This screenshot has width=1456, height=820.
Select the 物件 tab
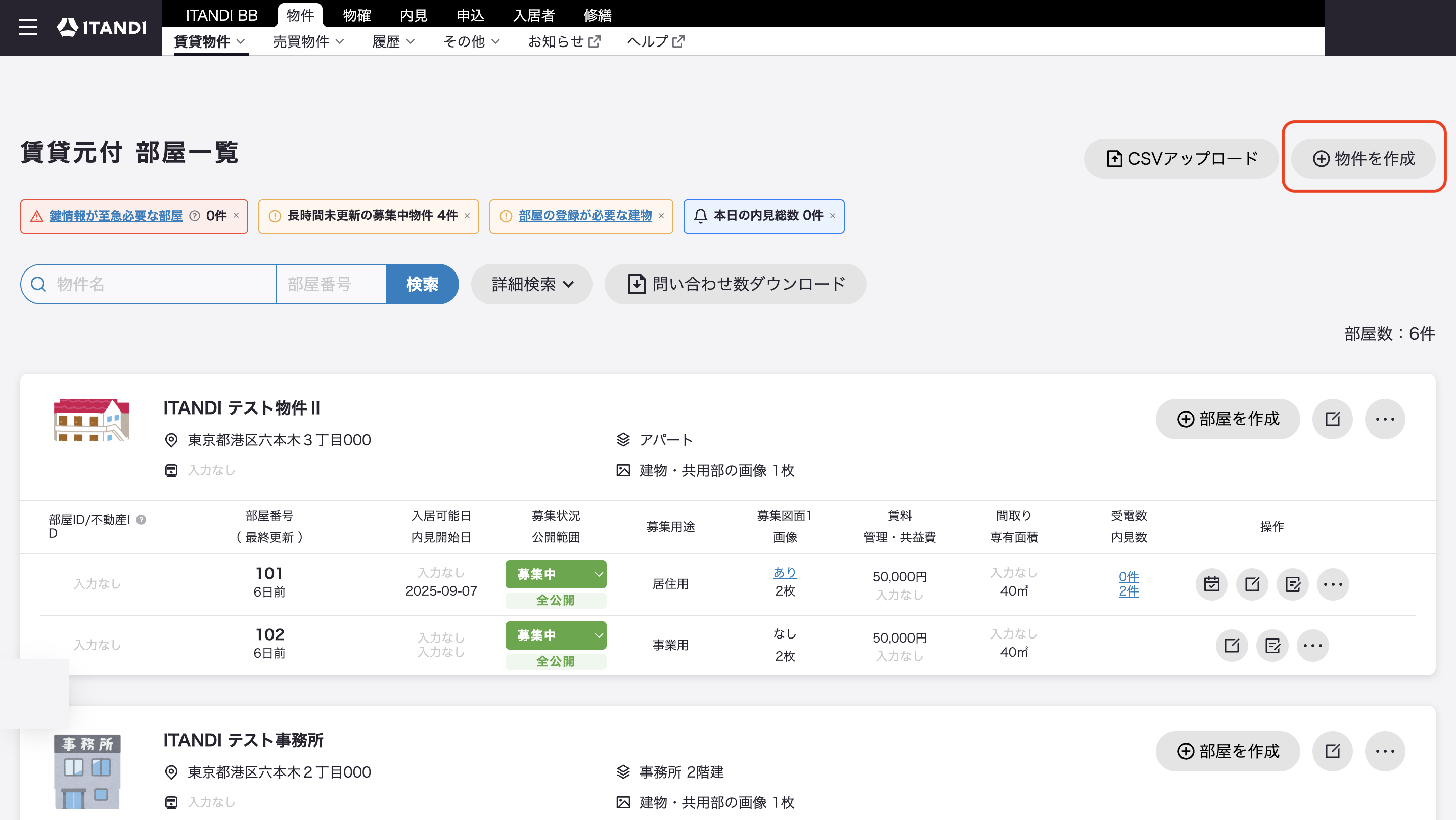(x=300, y=15)
